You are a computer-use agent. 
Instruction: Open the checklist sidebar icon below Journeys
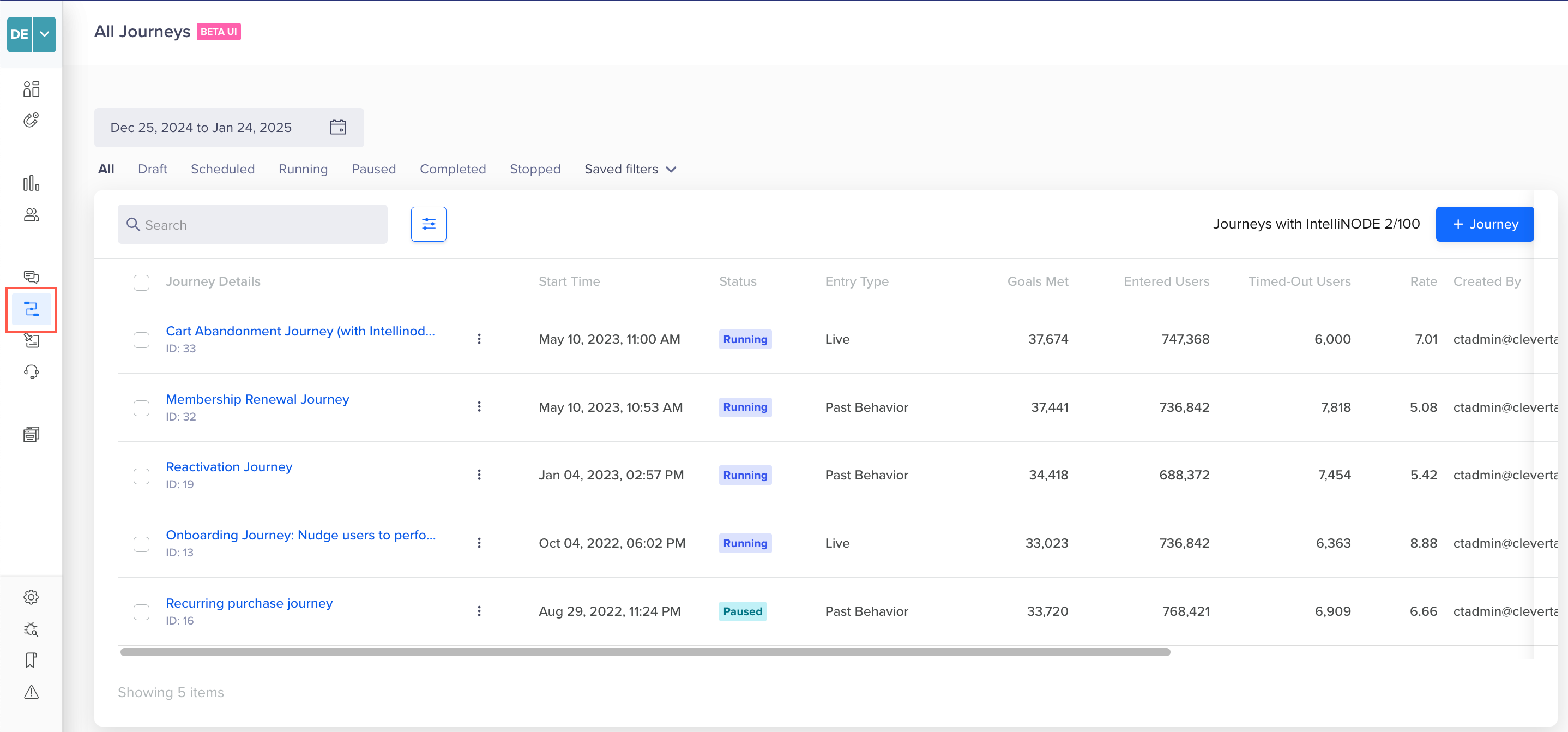click(x=31, y=340)
